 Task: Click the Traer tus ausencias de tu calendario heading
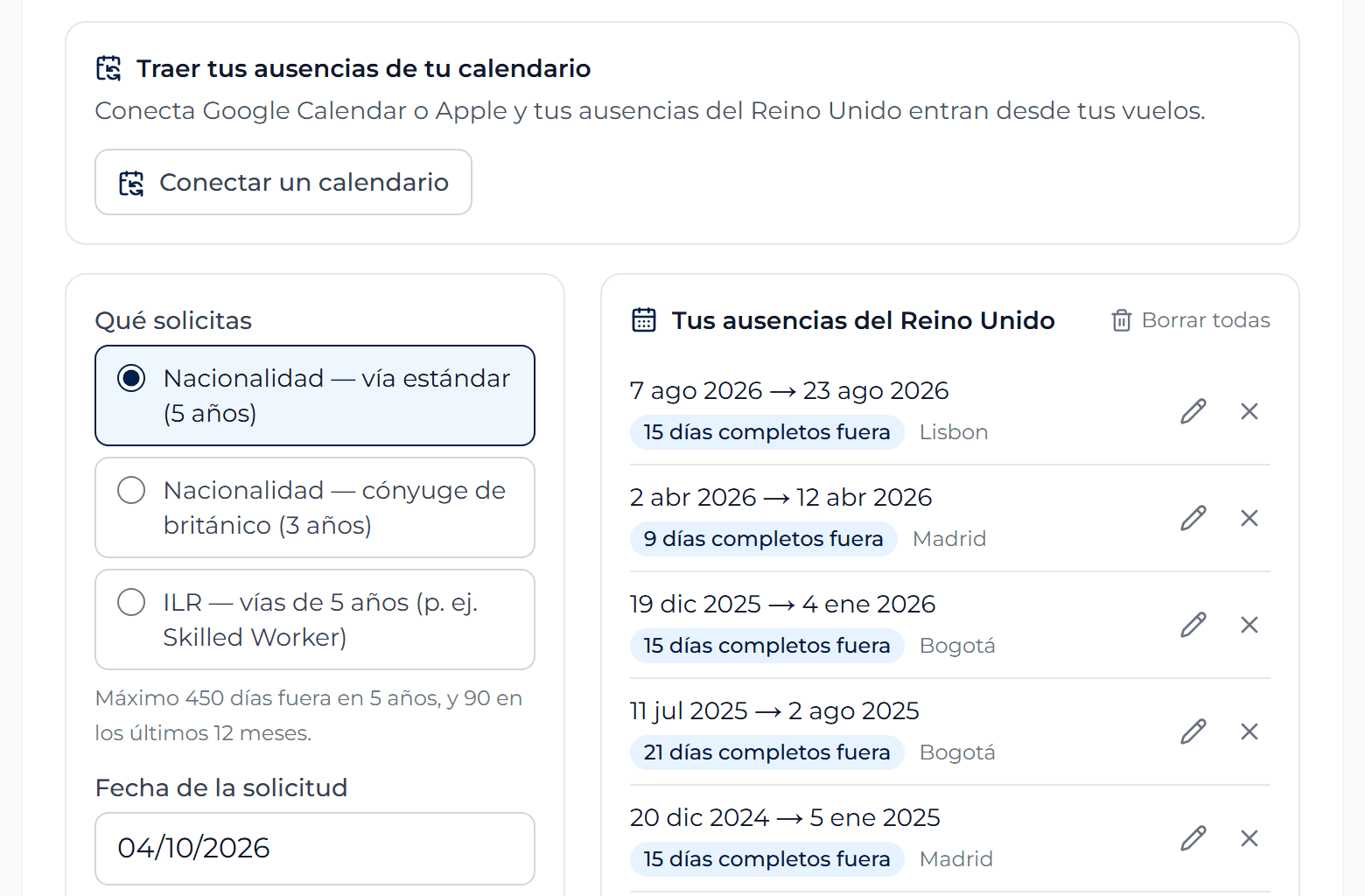364,68
